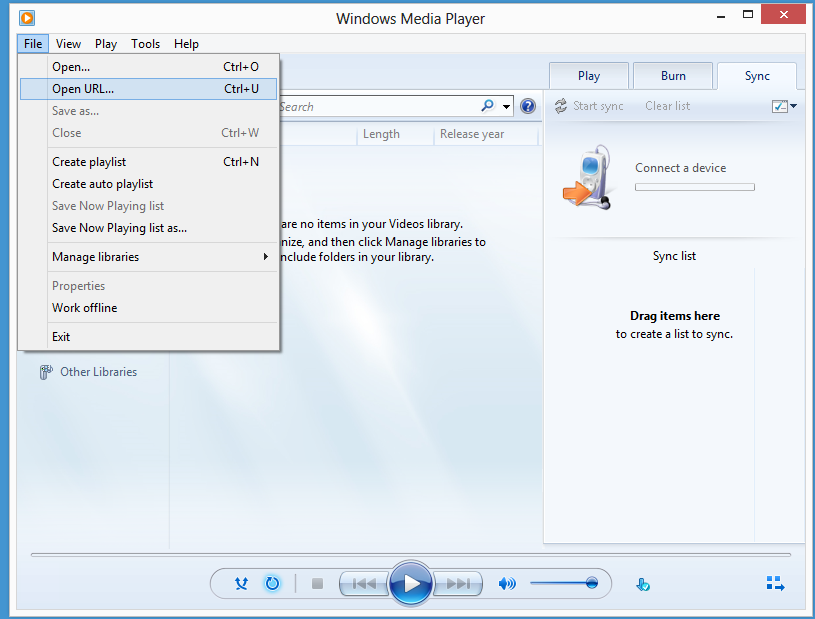Mute the speaker volume icon
This screenshot has height=619, width=815.
click(508, 583)
